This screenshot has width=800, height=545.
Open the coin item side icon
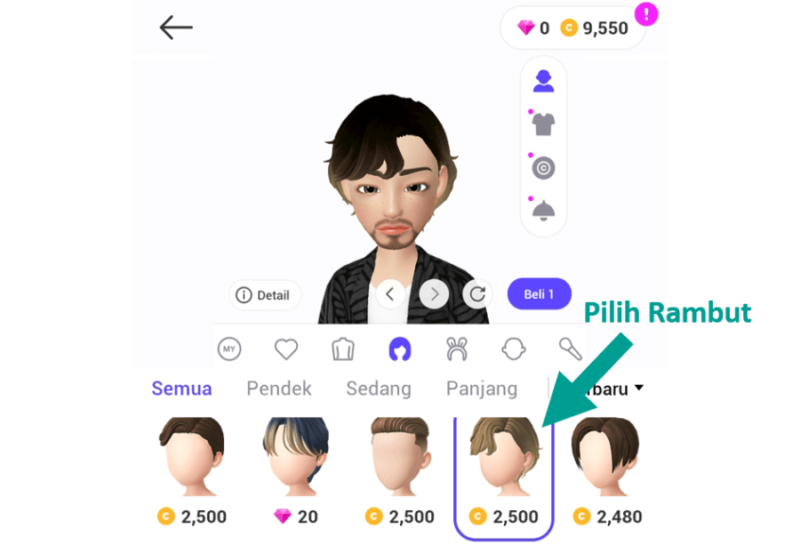pos(543,167)
